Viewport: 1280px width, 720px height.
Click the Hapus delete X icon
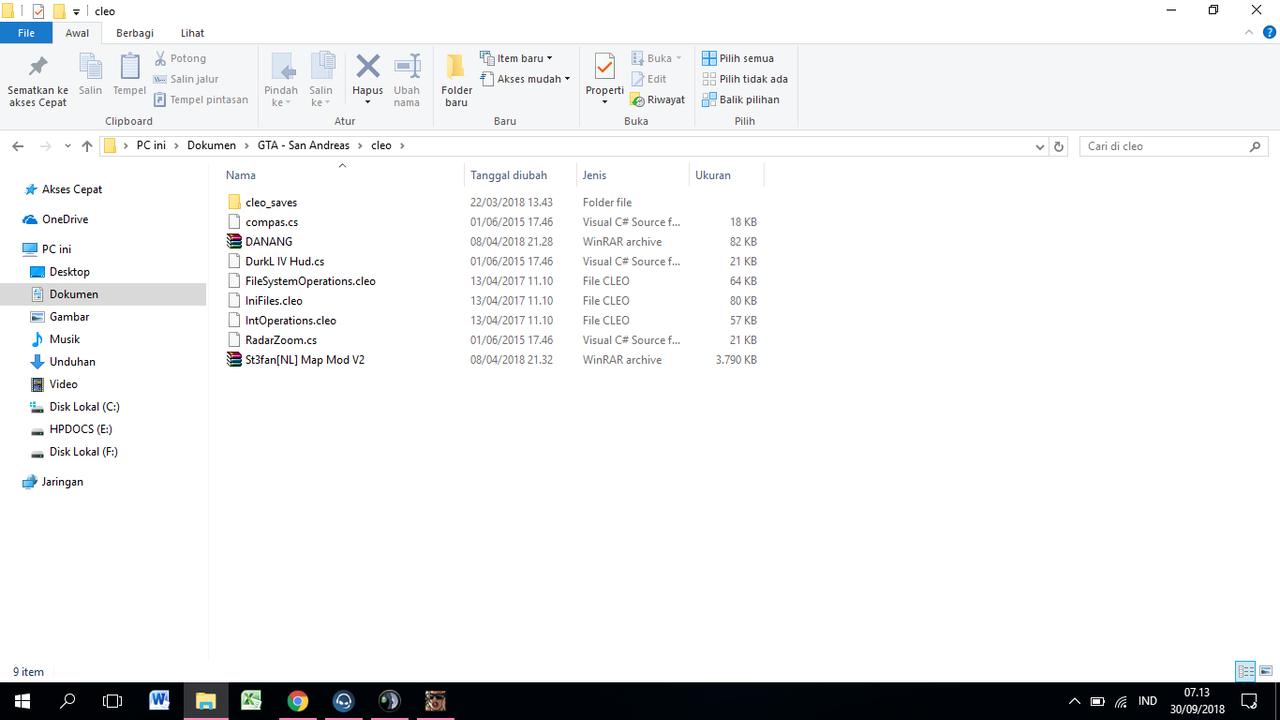tap(368, 67)
